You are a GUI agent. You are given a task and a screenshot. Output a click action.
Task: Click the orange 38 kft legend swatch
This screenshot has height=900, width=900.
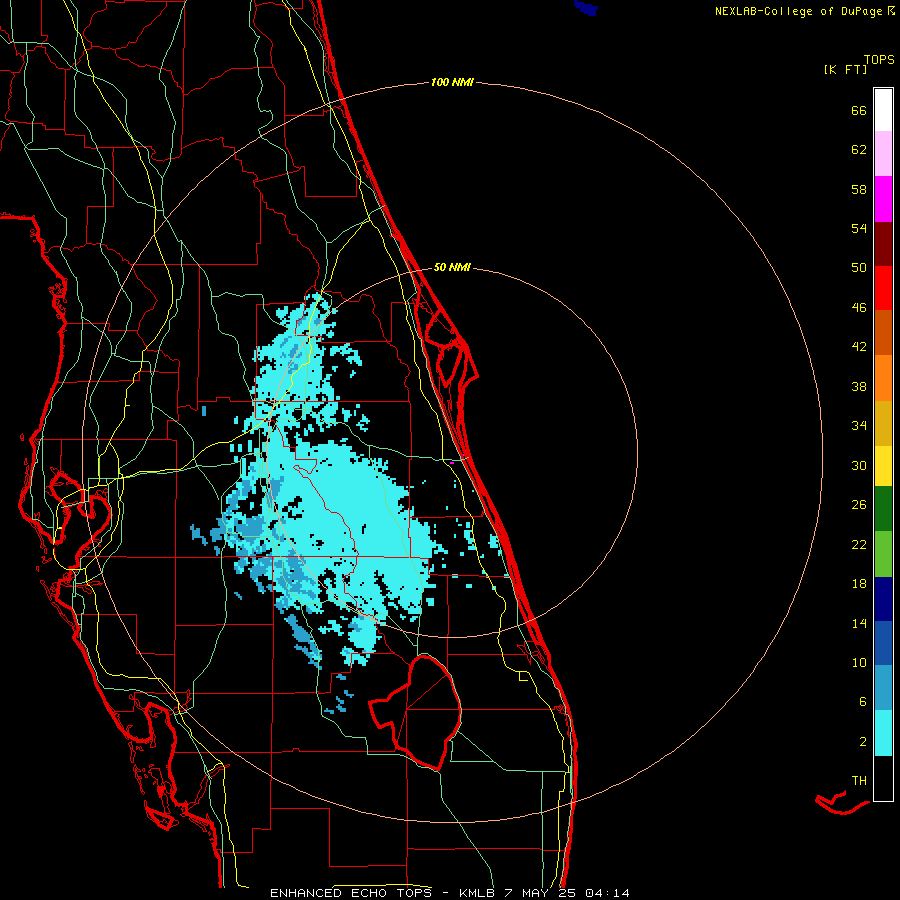tap(883, 378)
